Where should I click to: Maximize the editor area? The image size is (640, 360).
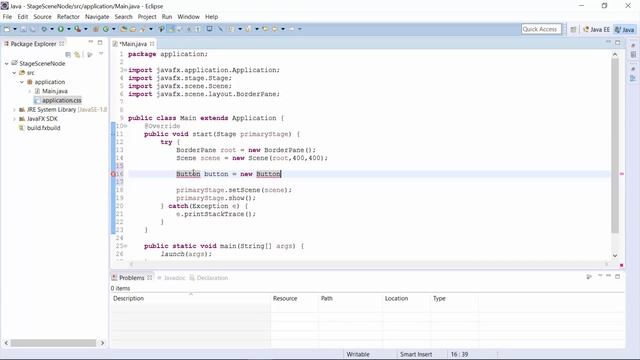[618, 42]
